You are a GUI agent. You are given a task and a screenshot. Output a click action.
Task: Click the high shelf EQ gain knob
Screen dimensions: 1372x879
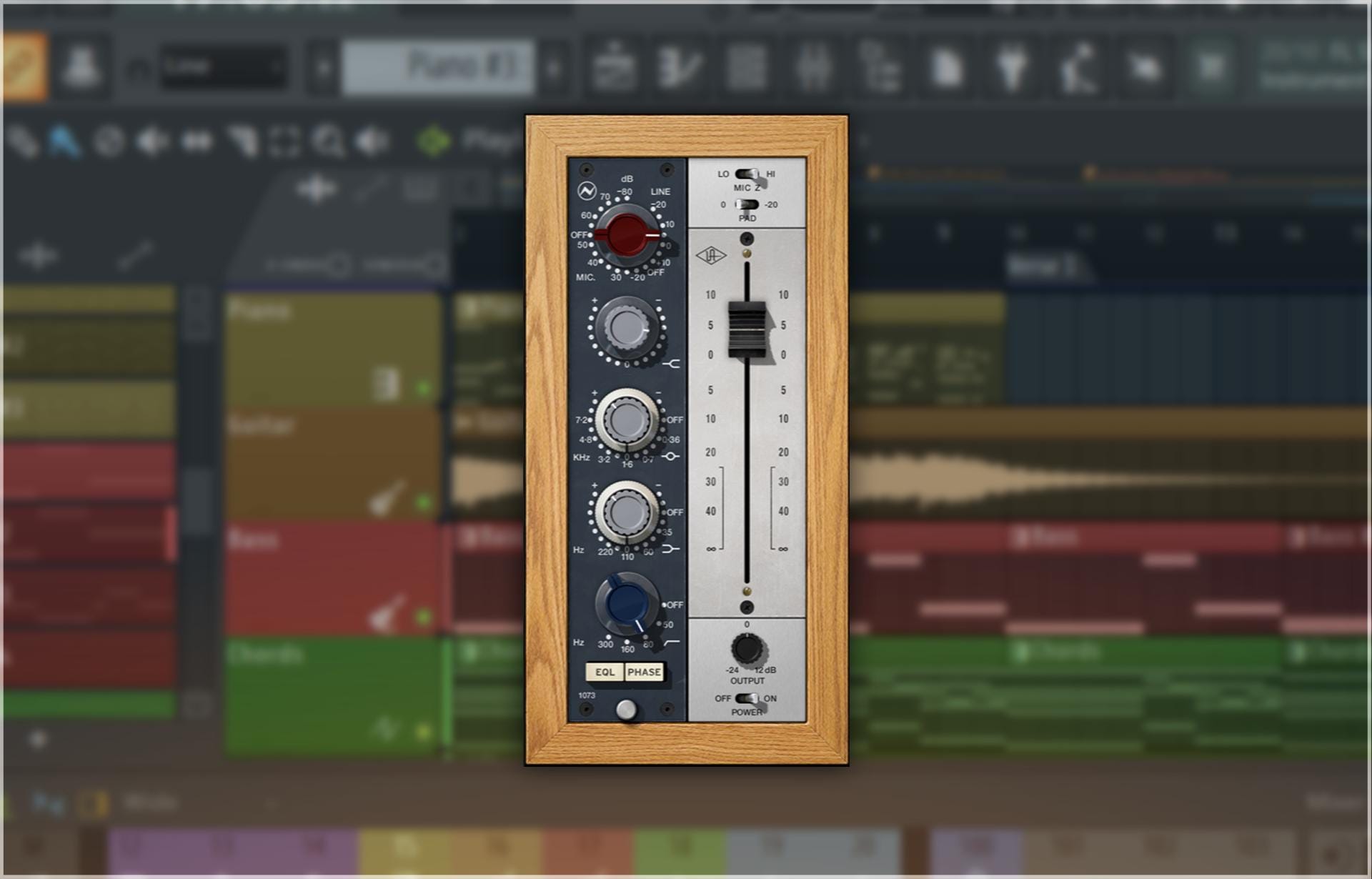click(627, 327)
